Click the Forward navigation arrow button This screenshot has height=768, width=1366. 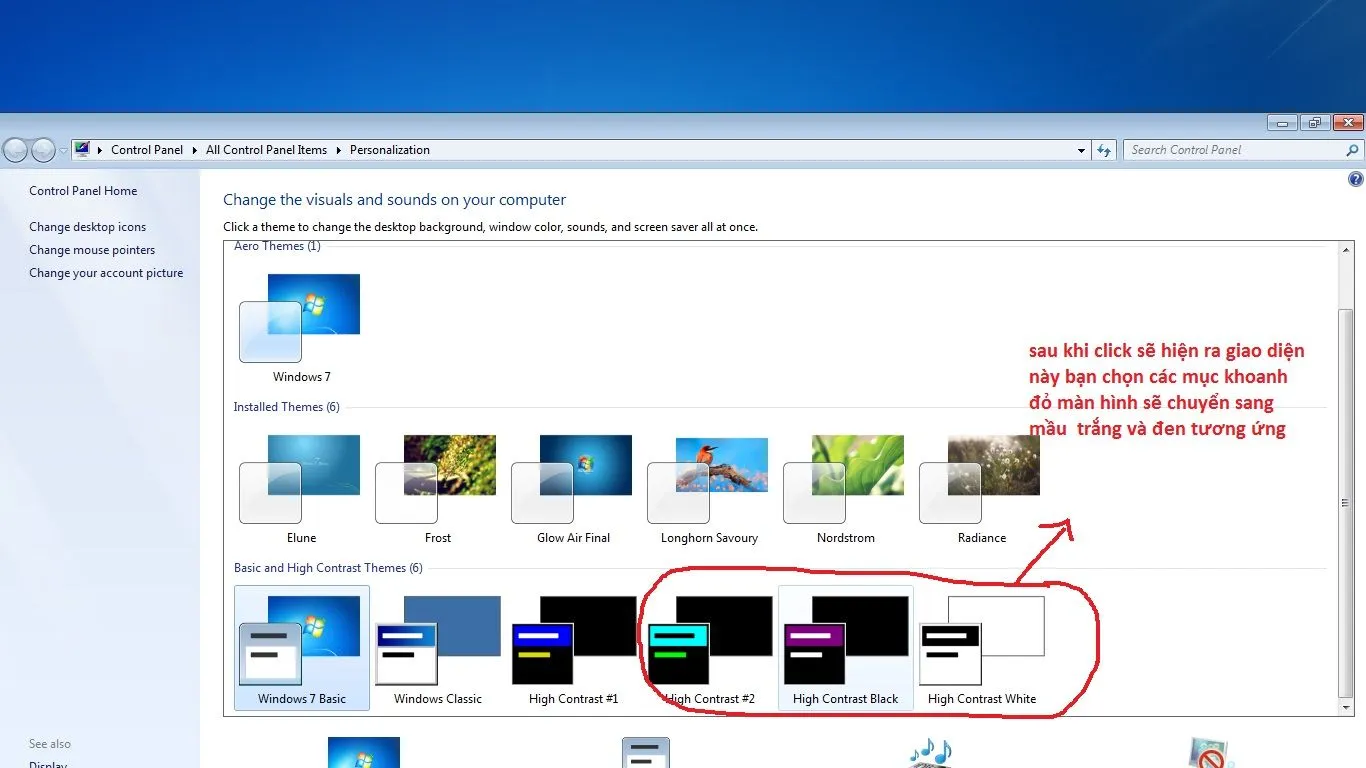(x=43, y=150)
